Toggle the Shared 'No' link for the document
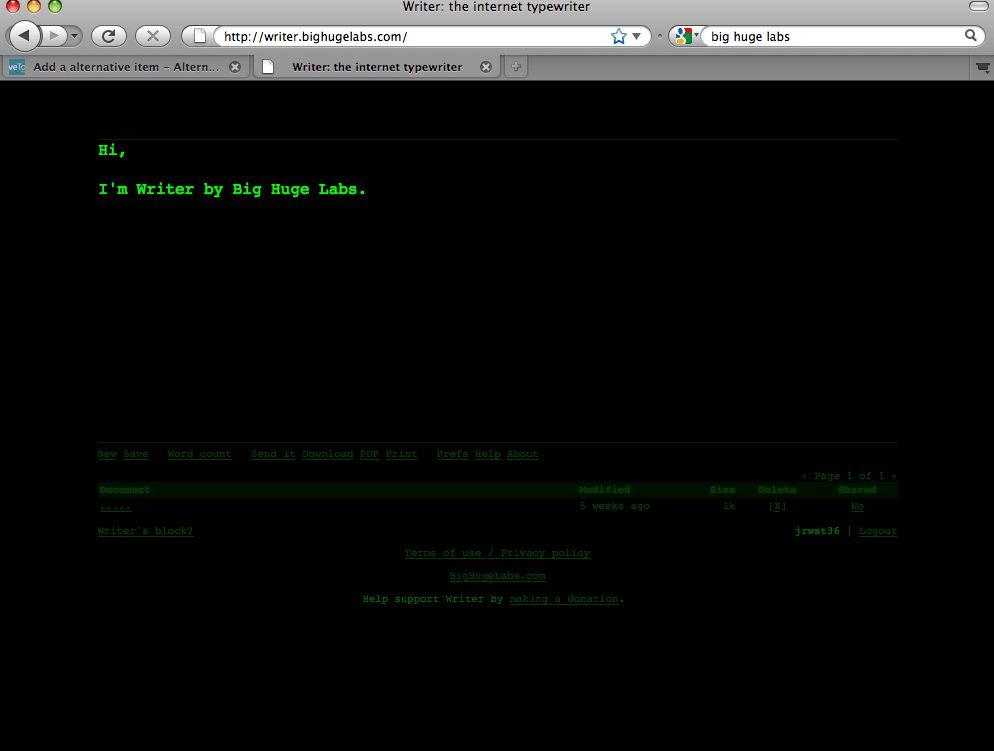Image resolution: width=994 pixels, height=751 pixels. [x=857, y=506]
